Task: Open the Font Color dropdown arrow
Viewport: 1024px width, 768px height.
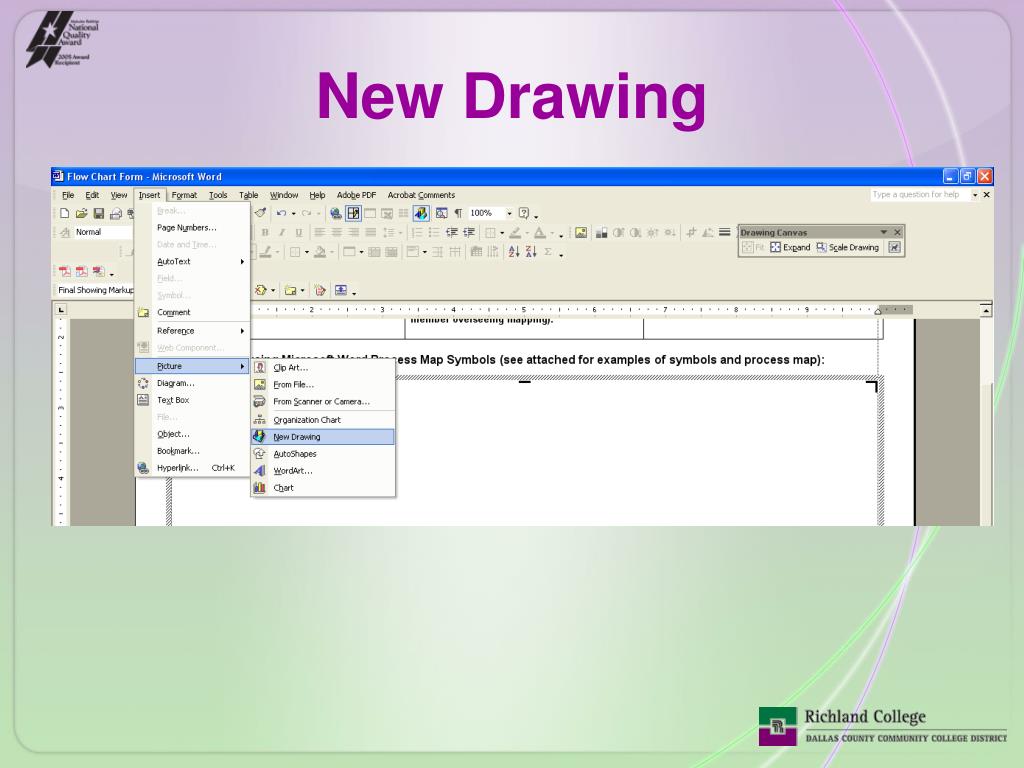Action: tap(552, 233)
